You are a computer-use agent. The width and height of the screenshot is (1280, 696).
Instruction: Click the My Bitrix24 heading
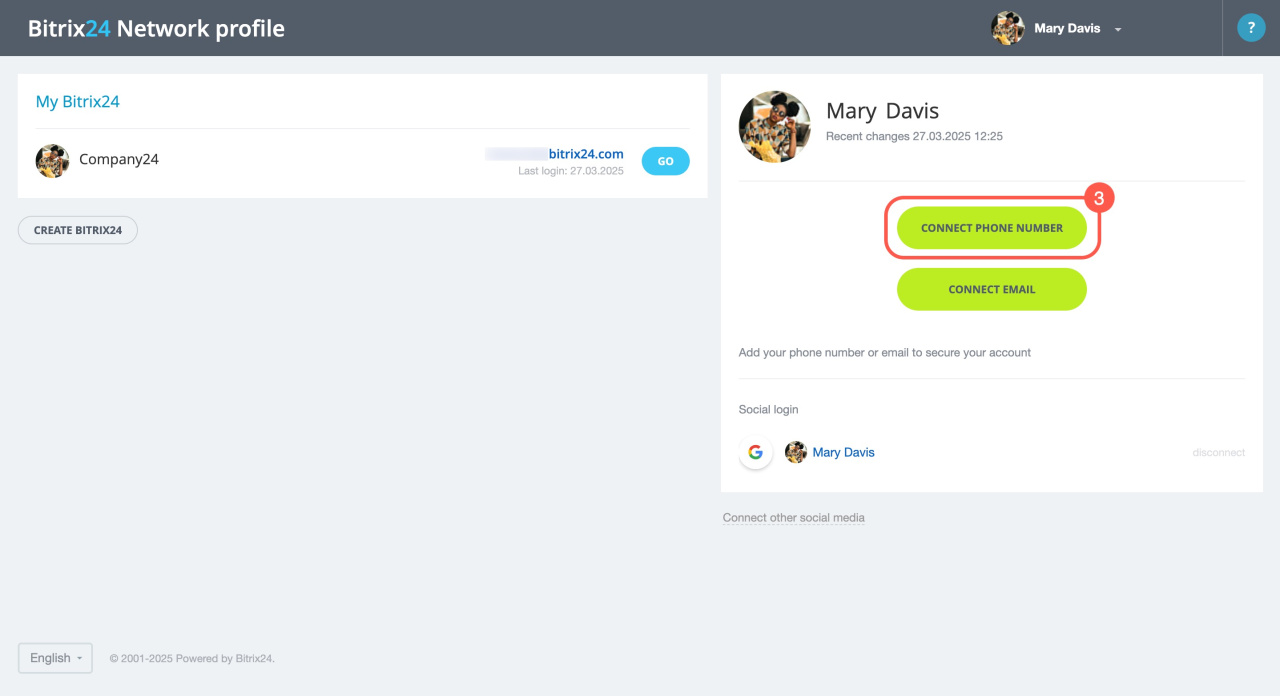(78, 102)
